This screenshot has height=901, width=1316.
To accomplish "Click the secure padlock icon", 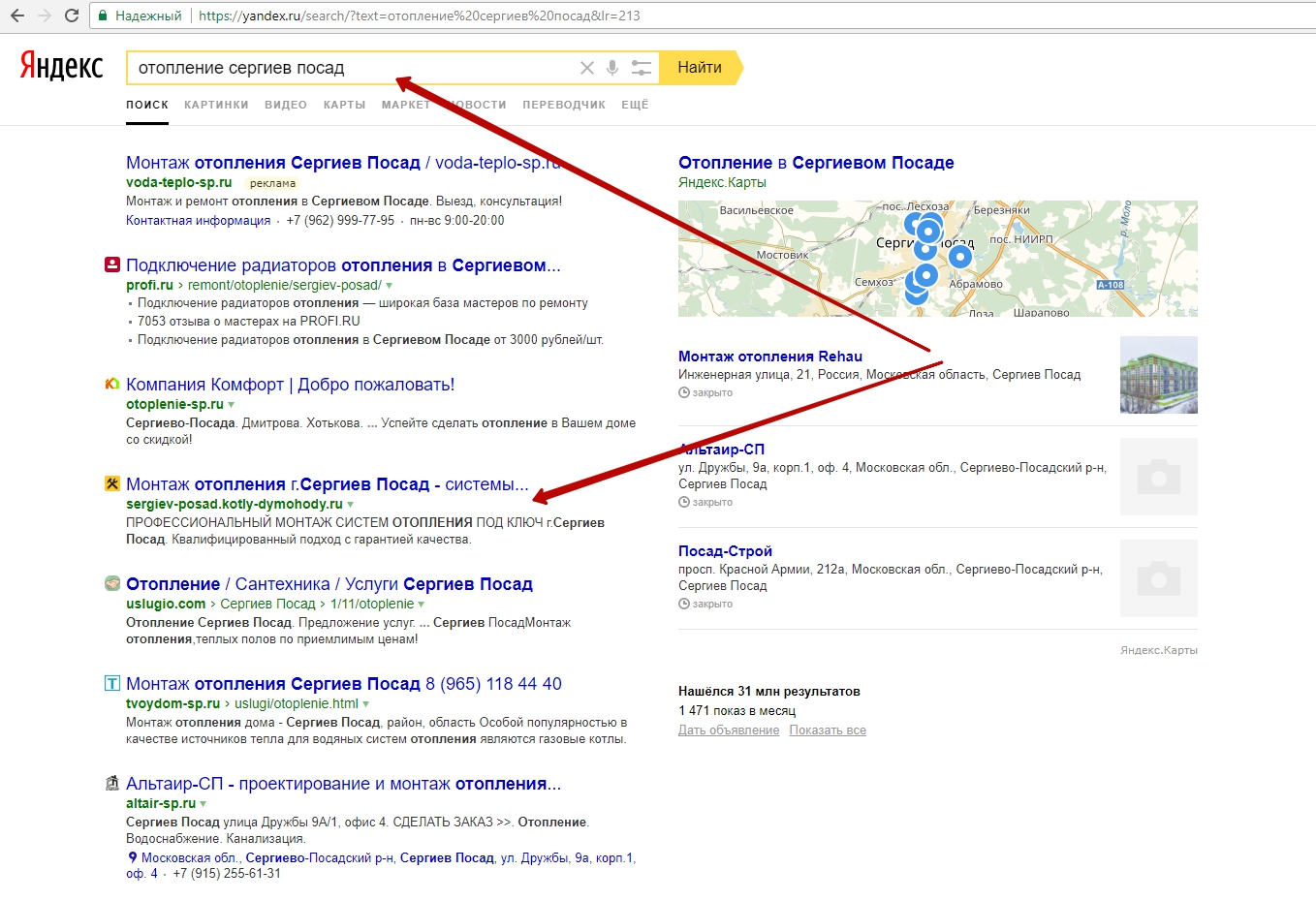I will tap(104, 16).
